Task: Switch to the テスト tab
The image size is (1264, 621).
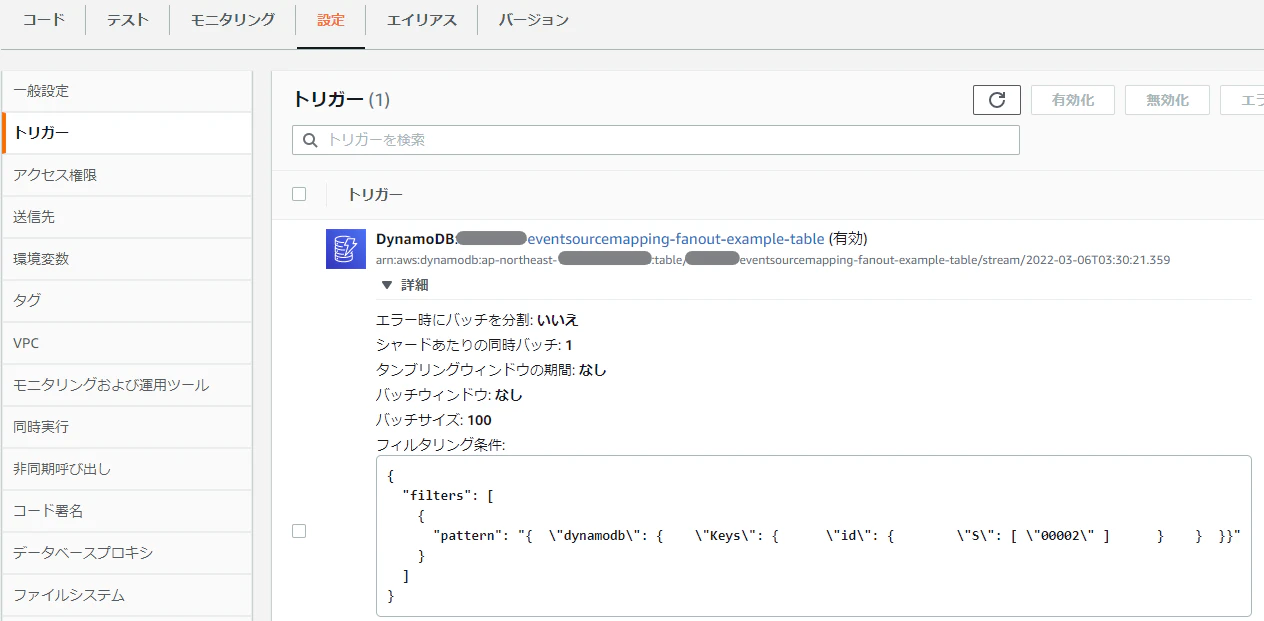Action: (127, 20)
